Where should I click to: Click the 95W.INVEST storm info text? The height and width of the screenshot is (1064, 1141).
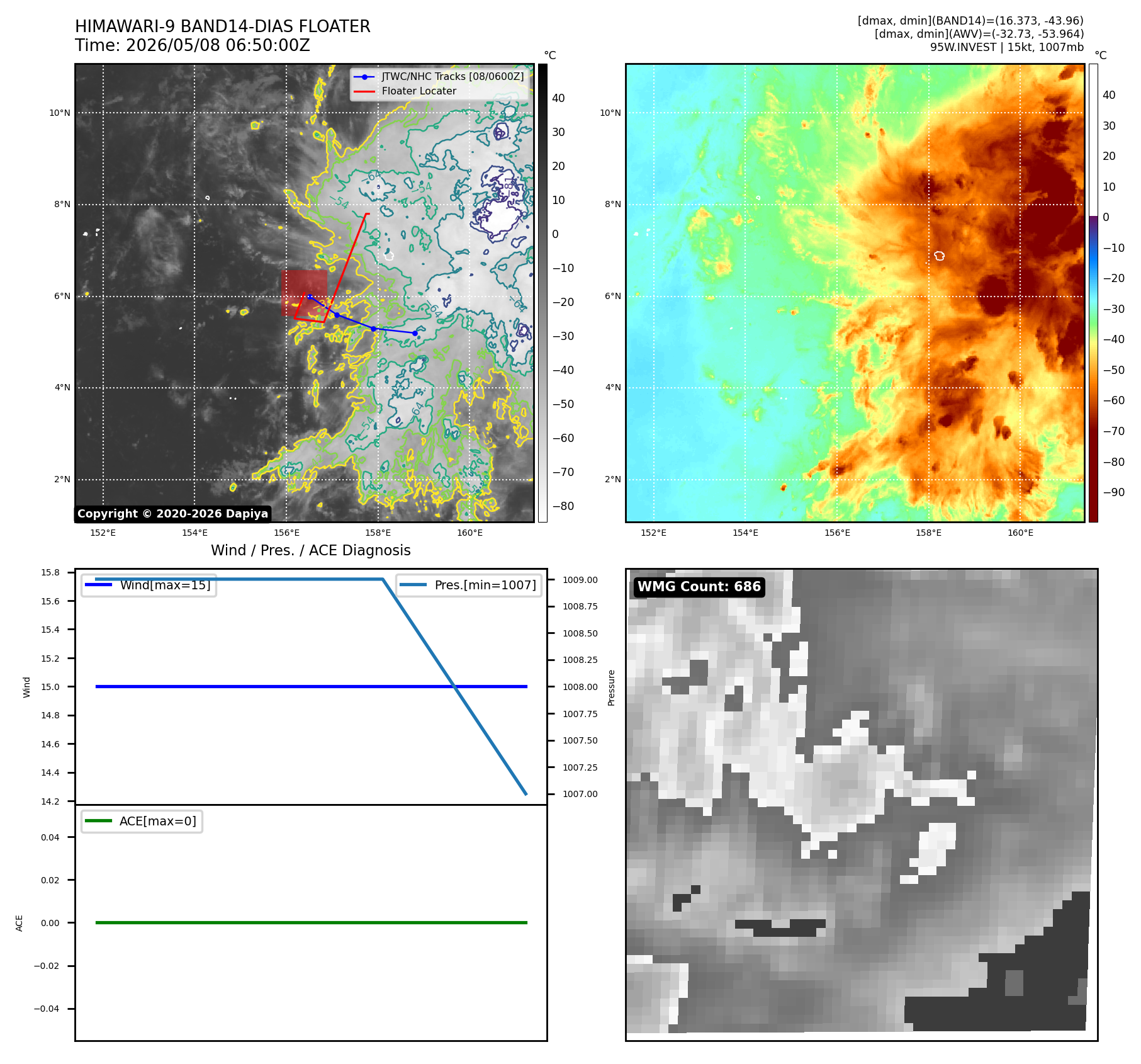click(1007, 47)
